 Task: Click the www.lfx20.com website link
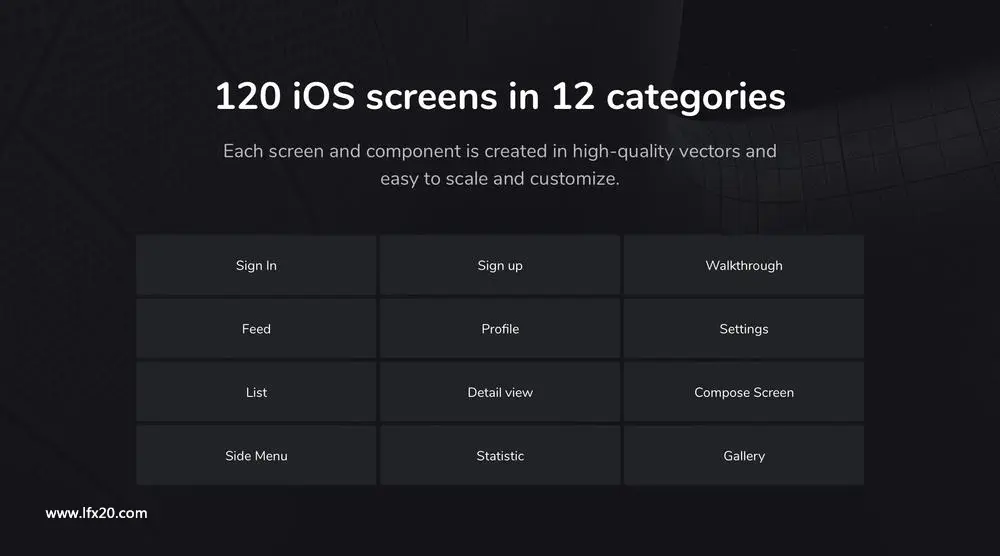coord(96,513)
